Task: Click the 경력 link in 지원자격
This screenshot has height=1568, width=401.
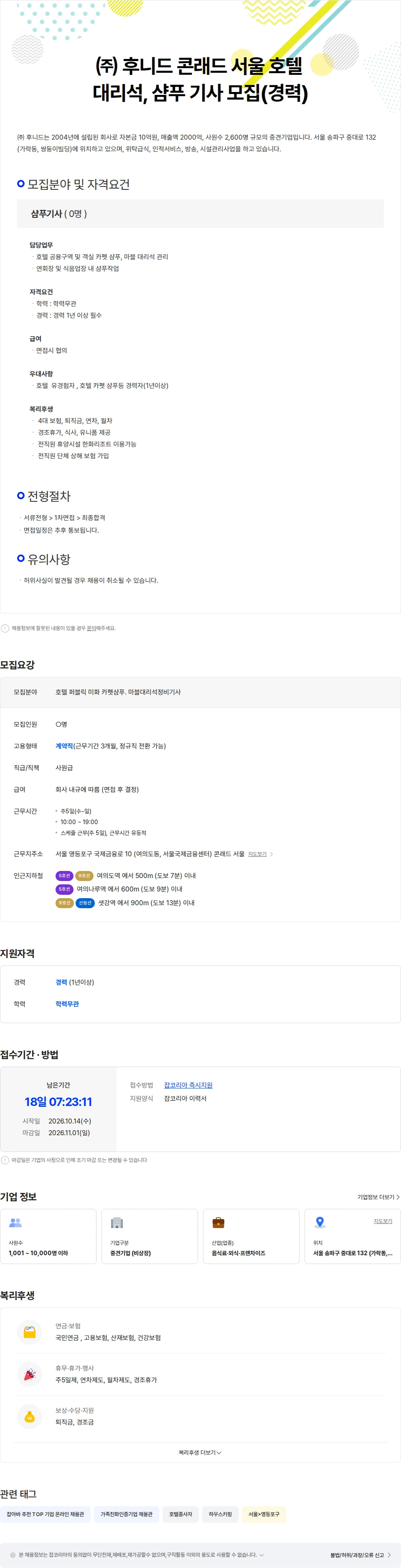Action: (x=61, y=982)
